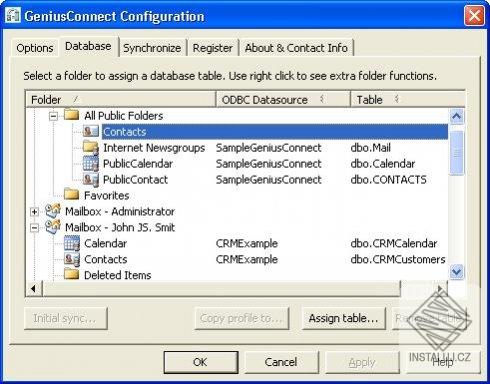Select the Database tab
This screenshot has width=490, height=384.
(x=88, y=46)
